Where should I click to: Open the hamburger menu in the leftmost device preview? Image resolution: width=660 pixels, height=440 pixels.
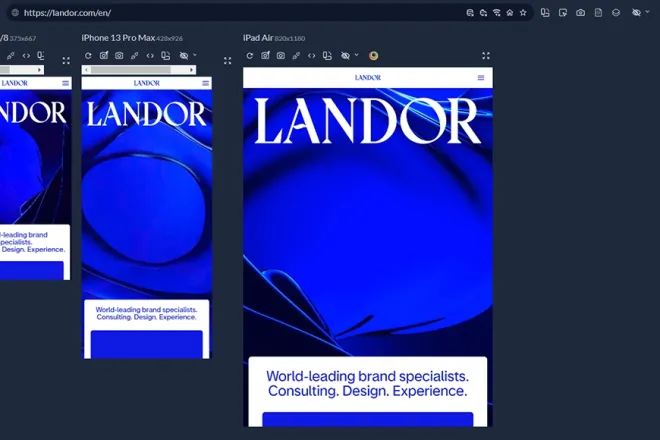[x=66, y=83]
